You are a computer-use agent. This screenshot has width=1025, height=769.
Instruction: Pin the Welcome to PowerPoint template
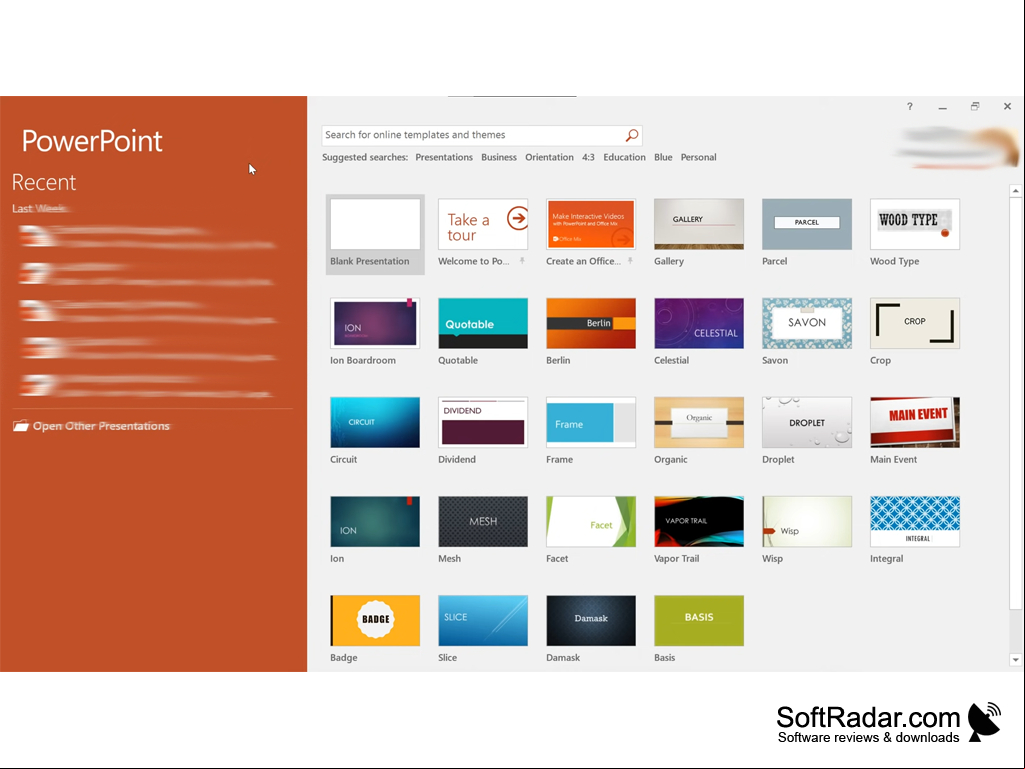coord(522,261)
